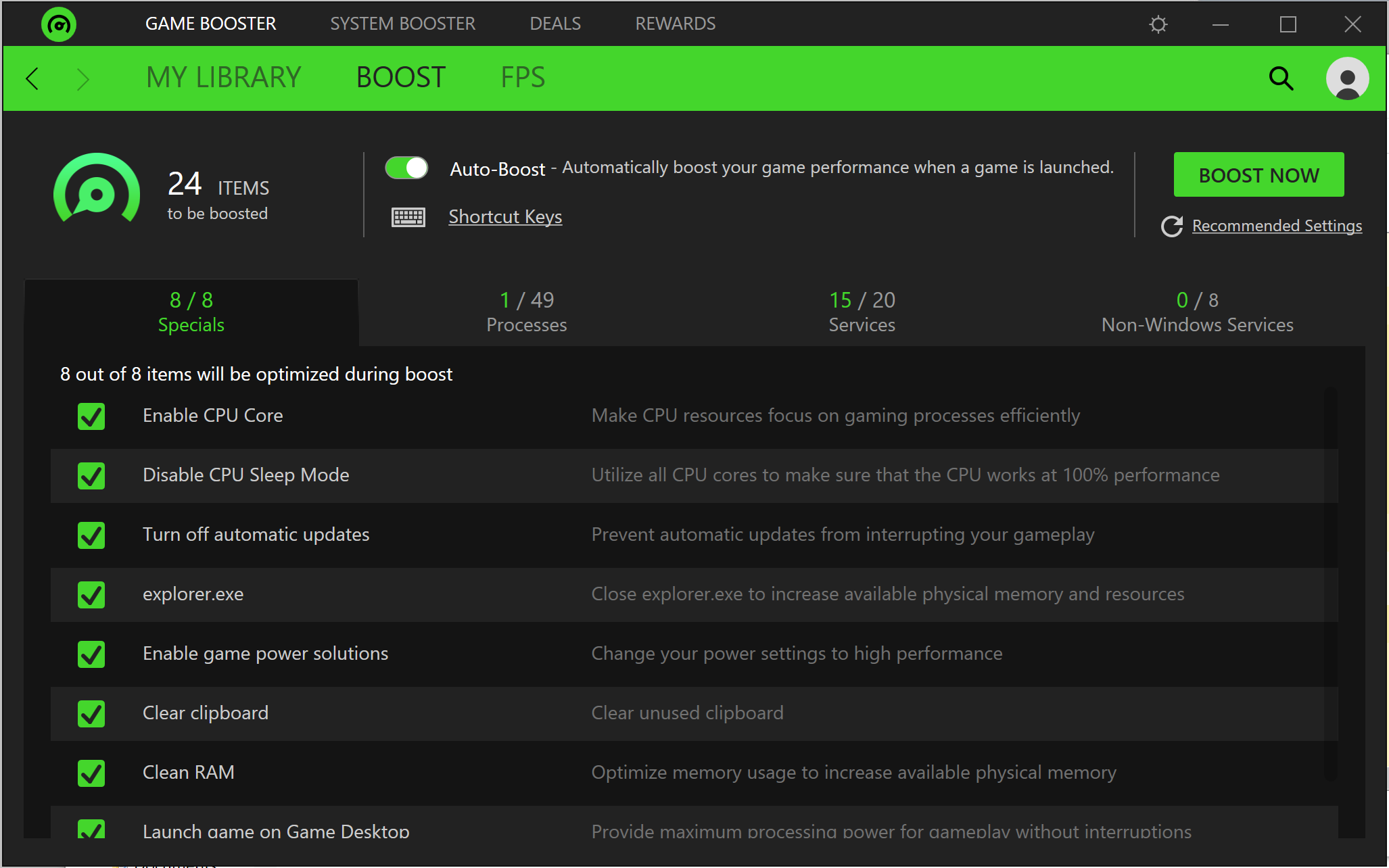Uncheck Clear clipboard
1389x868 pixels.
click(91, 713)
